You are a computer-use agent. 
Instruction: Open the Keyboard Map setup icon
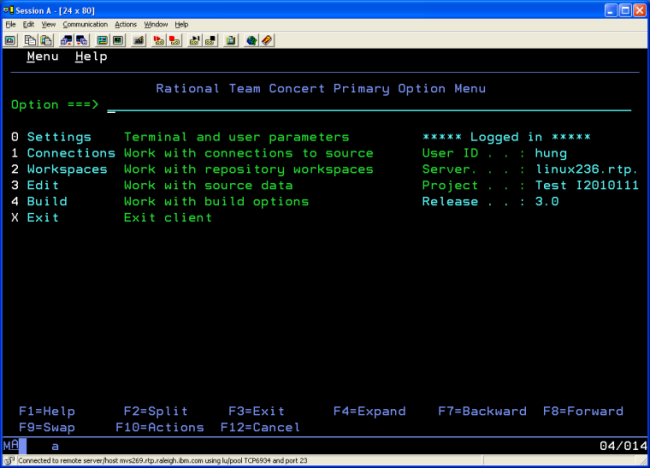click(x=138, y=40)
